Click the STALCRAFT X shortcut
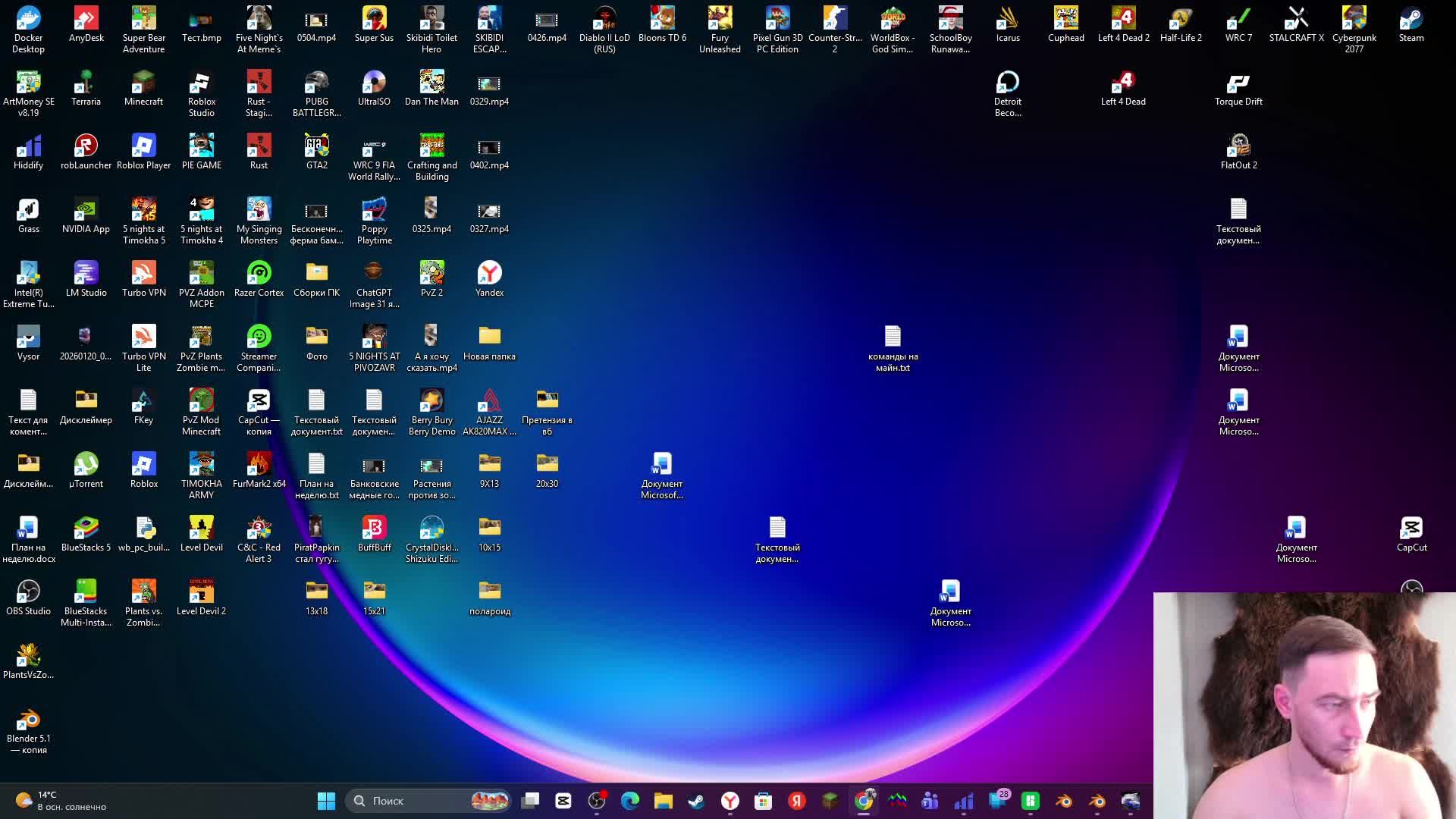Image resolution: width=1456 pixels, height=819 pixels. (1296, 24)
